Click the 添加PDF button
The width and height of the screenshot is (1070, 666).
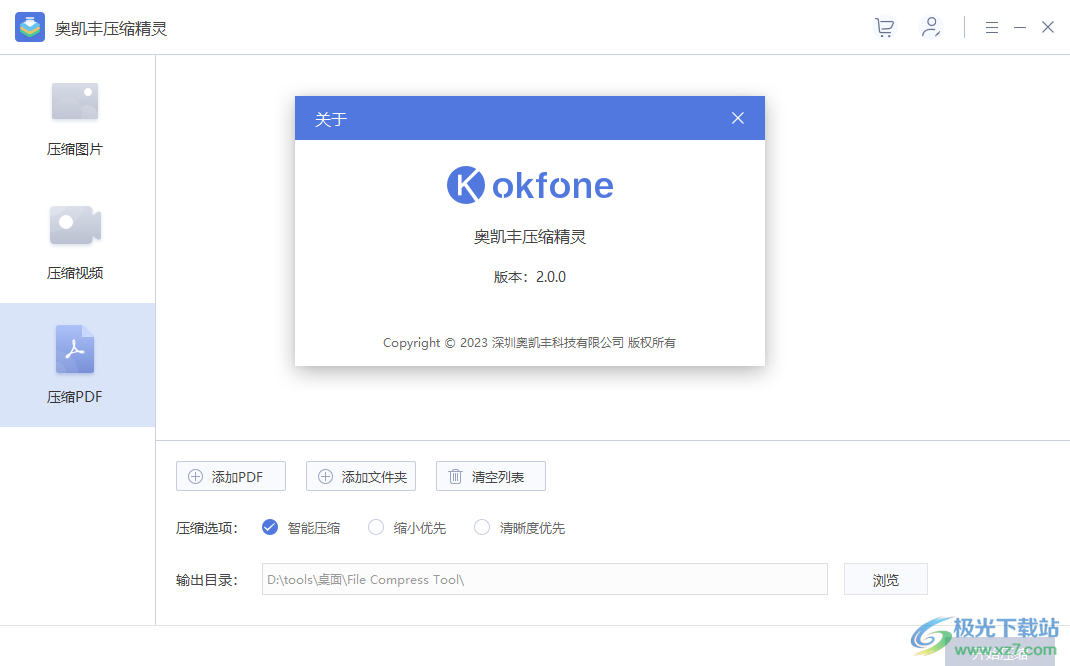231,476
